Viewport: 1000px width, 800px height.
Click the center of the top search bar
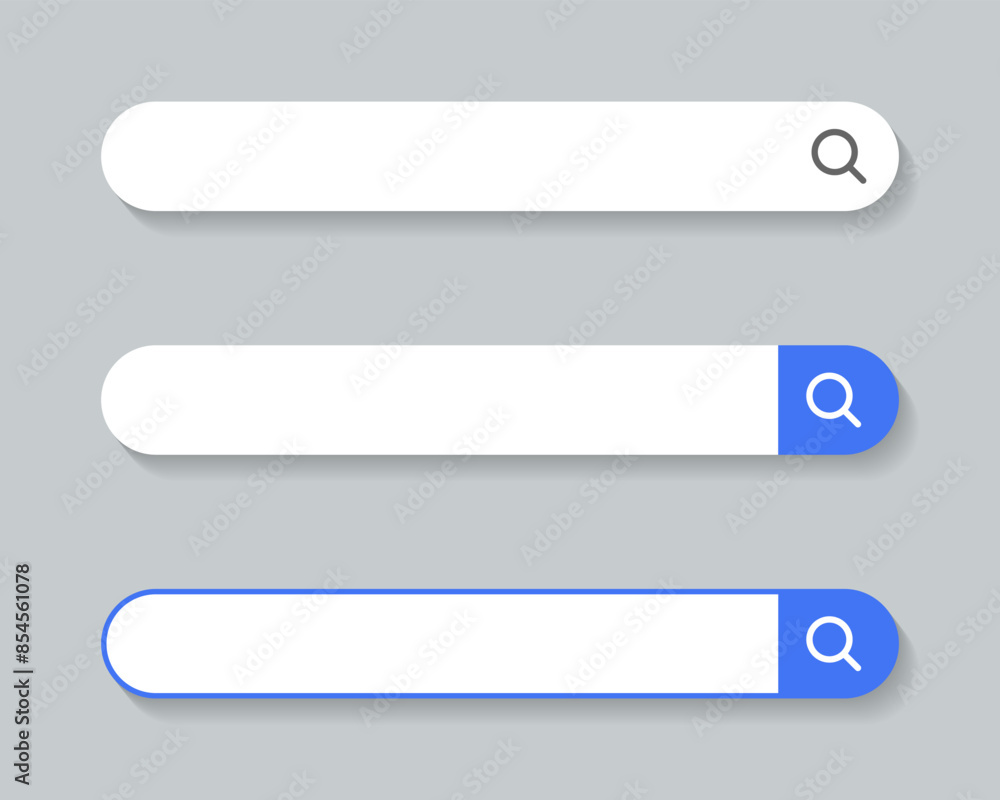point(500,156)
